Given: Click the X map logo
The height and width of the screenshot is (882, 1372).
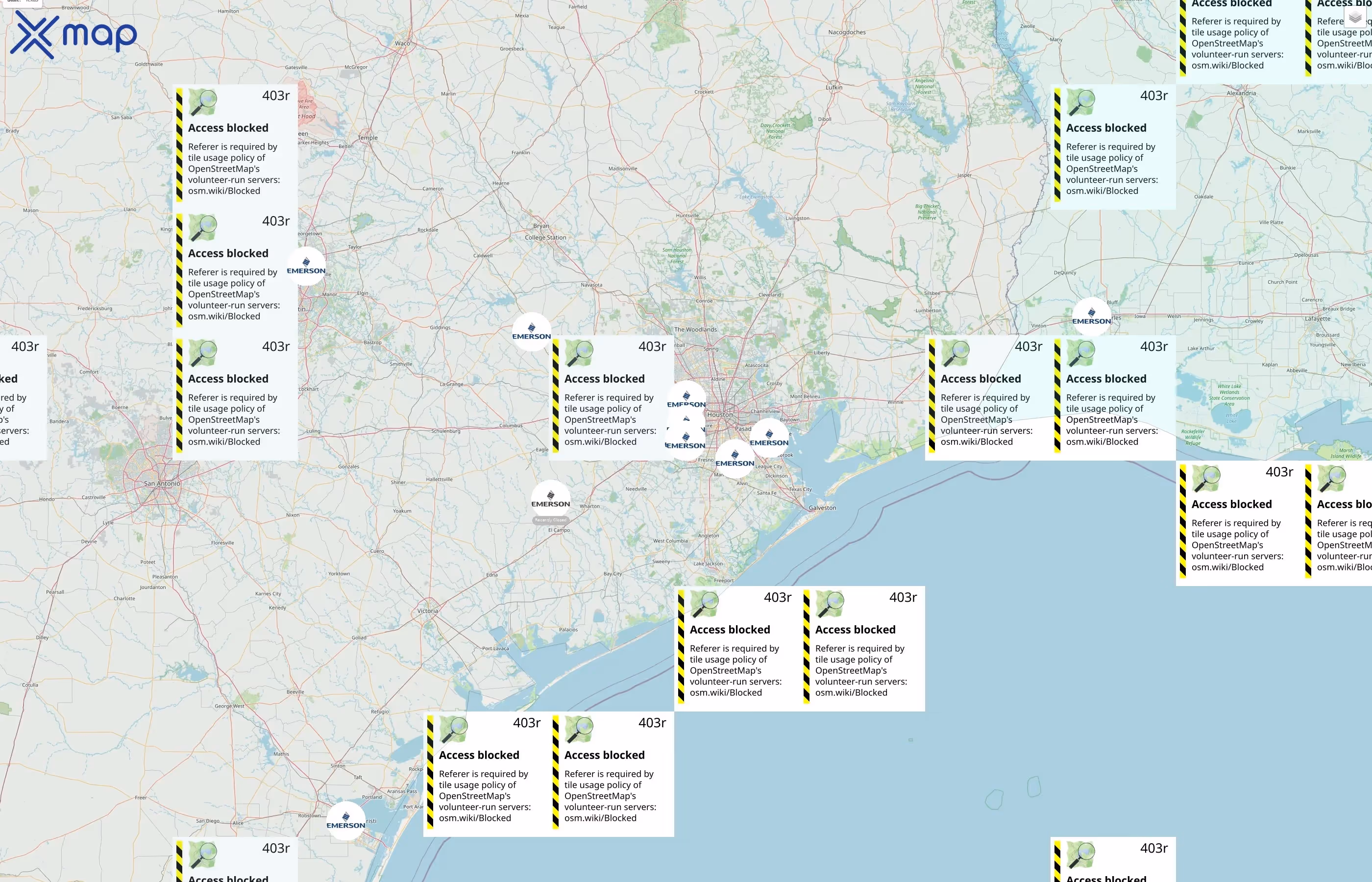Looking at the screenshot, I should [73, 34].
